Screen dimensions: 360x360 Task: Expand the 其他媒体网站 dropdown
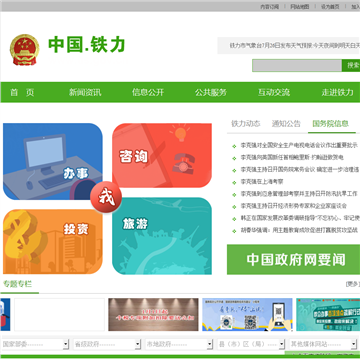[323, 344]
